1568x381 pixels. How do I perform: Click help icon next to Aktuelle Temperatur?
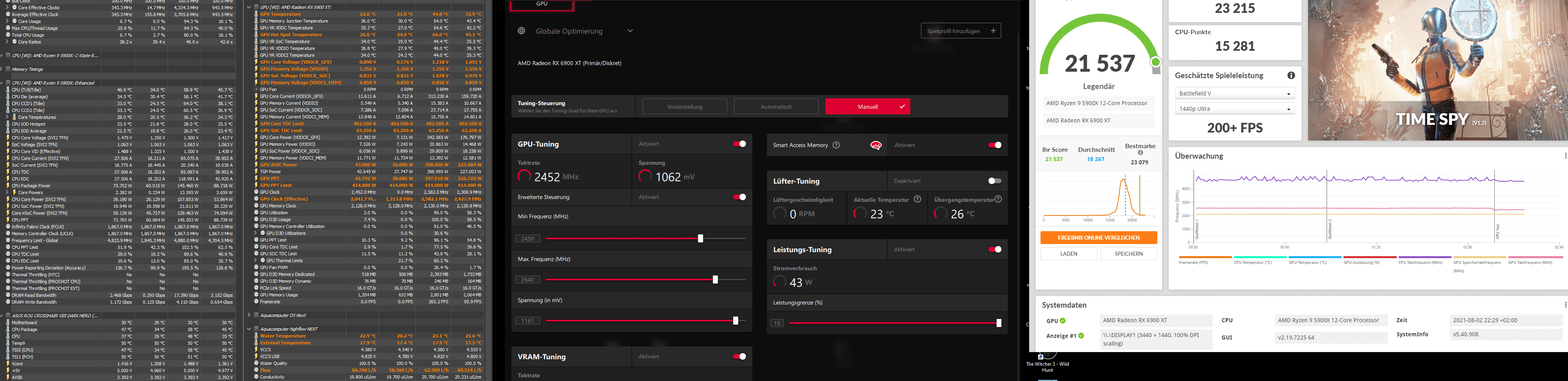pyautogui.click(x=917, y=199)
